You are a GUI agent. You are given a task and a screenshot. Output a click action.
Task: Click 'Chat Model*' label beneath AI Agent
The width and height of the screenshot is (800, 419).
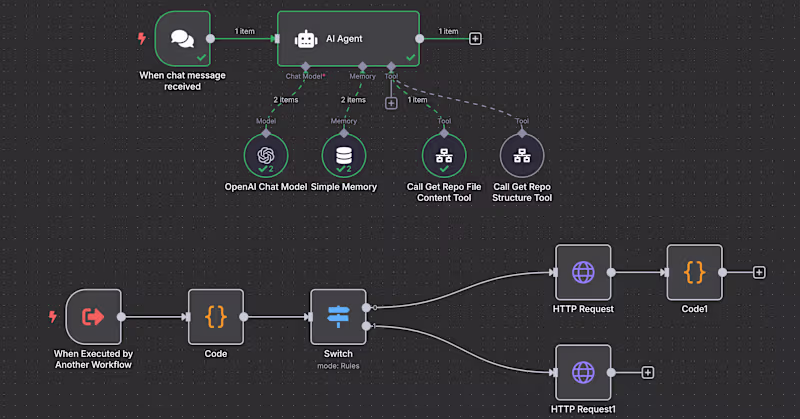pos(305,76)
